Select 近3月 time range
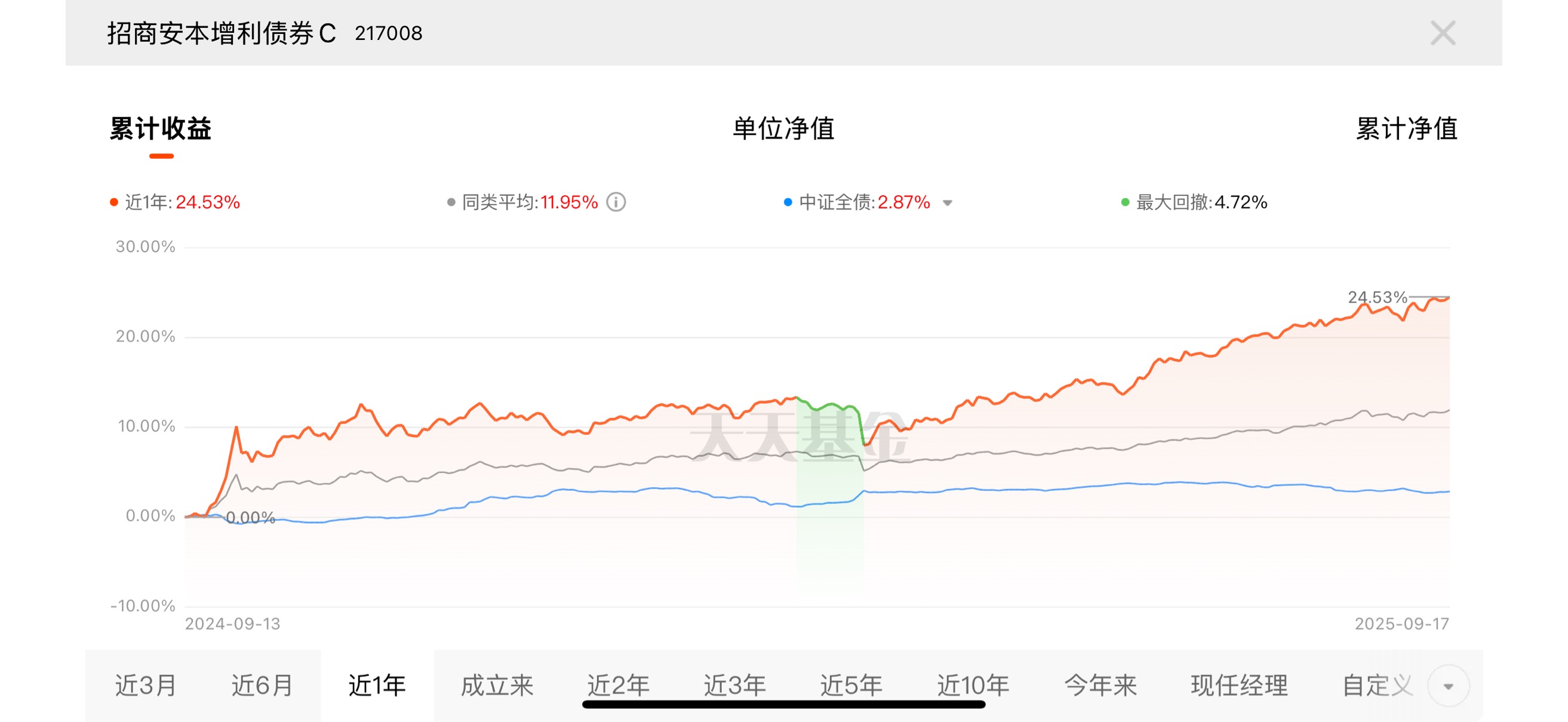The width and height of the screenshot is (1568, 722). point(146,686)
